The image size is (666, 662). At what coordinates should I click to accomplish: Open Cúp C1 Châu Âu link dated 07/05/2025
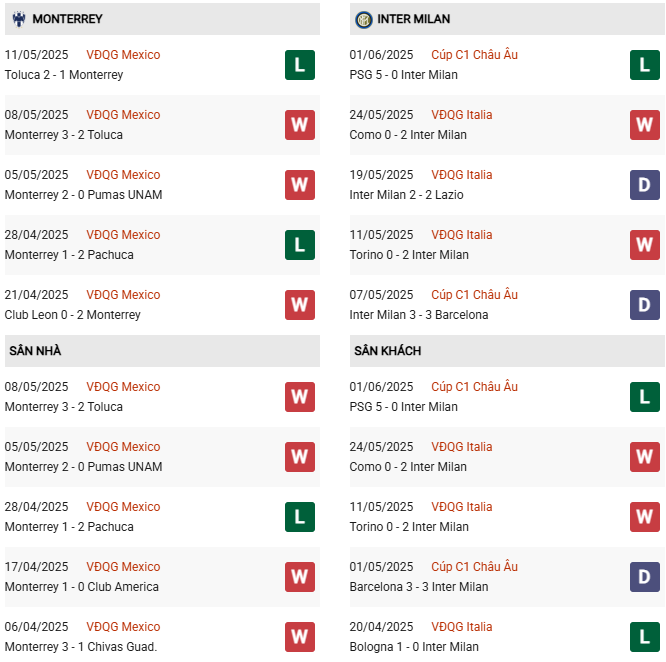[x=474, y=295]
